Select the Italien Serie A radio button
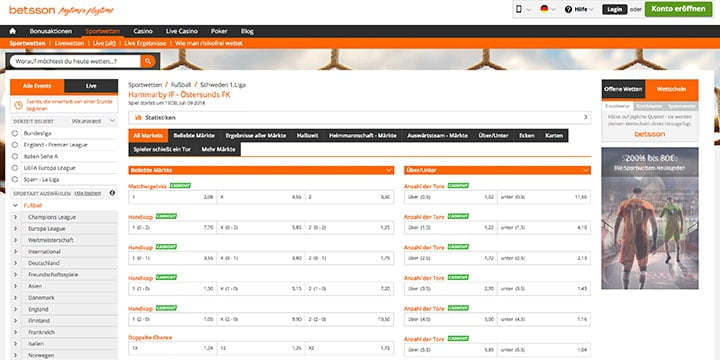 [x=15, y=156]
